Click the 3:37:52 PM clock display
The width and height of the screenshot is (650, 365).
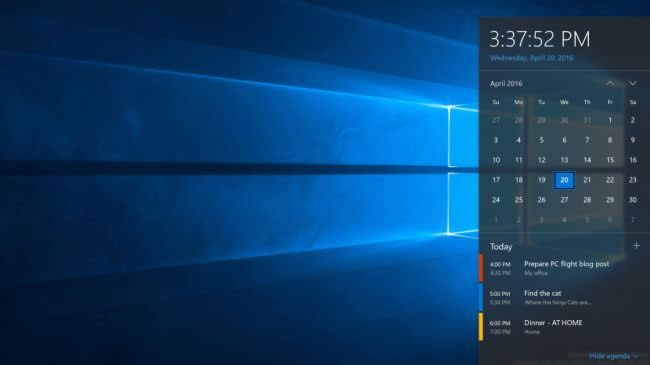pos(540,39)
